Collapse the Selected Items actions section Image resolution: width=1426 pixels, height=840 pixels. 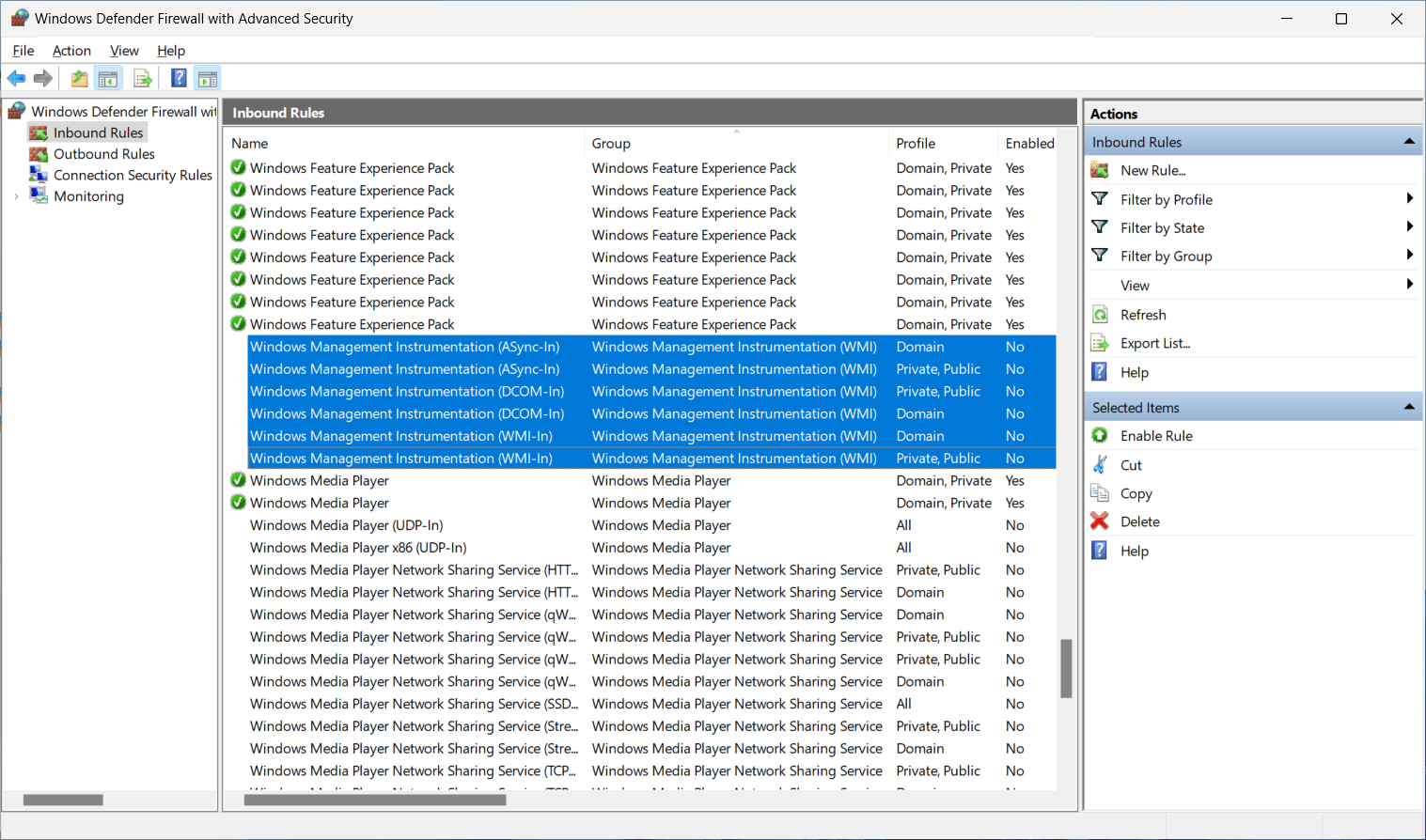1409,407
